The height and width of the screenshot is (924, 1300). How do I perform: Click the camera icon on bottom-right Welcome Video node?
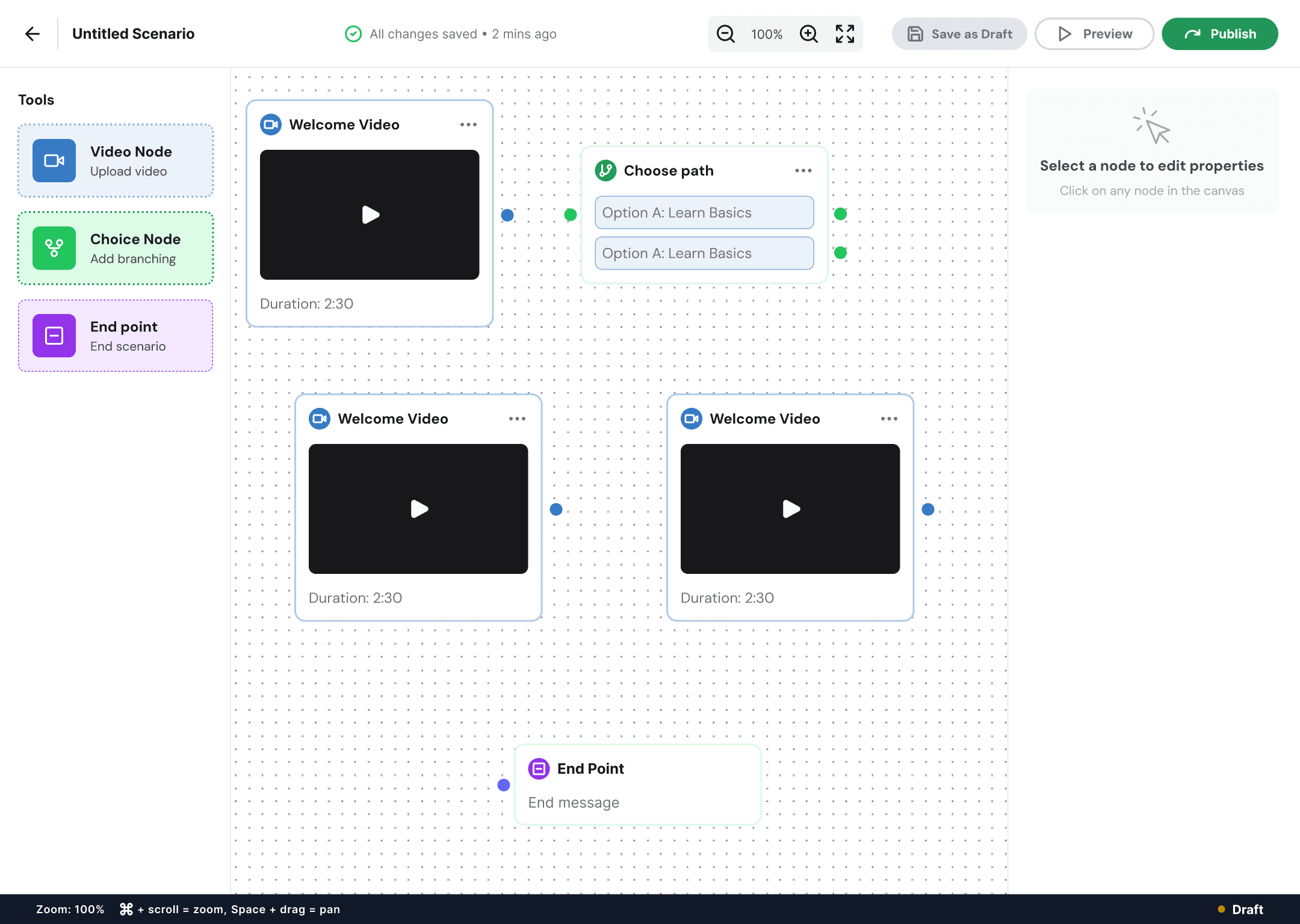(692, 419)
